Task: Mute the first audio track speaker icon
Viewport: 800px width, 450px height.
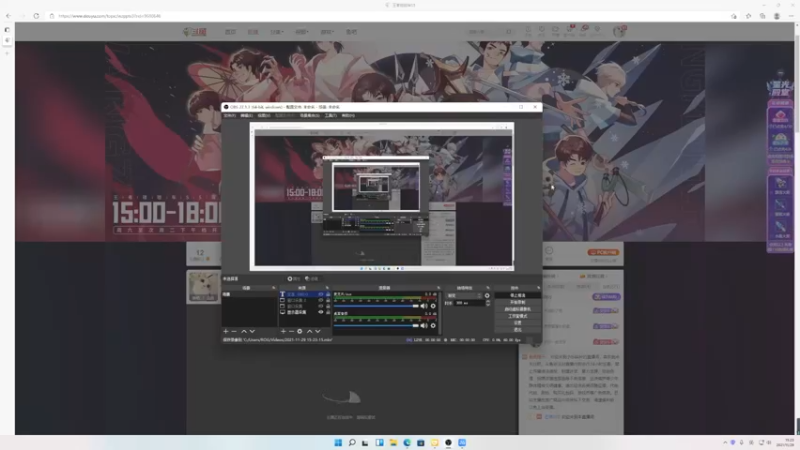Action: [x=423, y=306]
